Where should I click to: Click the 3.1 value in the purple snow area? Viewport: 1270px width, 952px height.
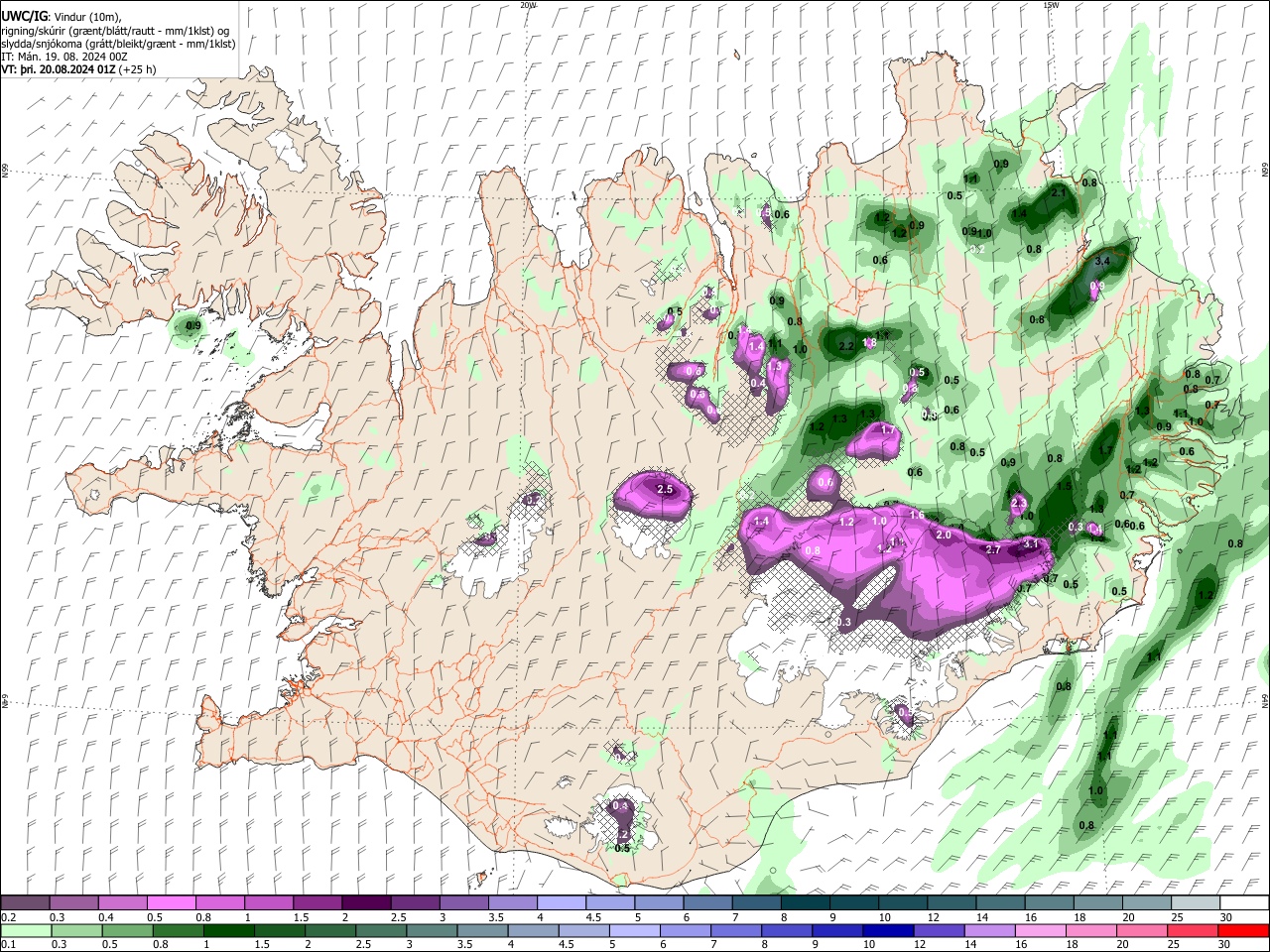[1030, 543]
